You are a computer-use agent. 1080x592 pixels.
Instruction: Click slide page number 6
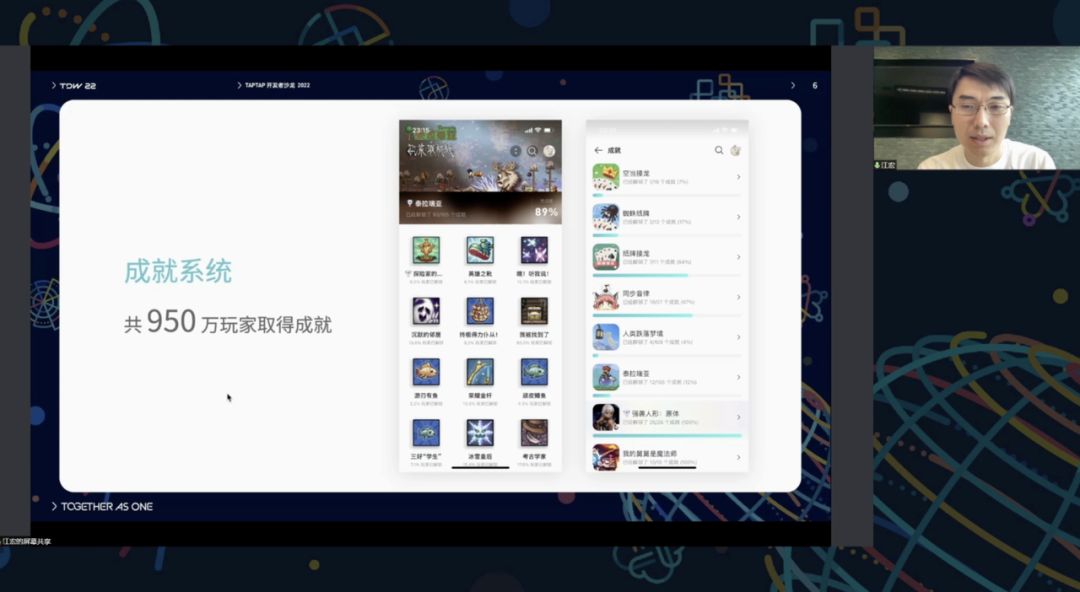(x=815, y=85)
